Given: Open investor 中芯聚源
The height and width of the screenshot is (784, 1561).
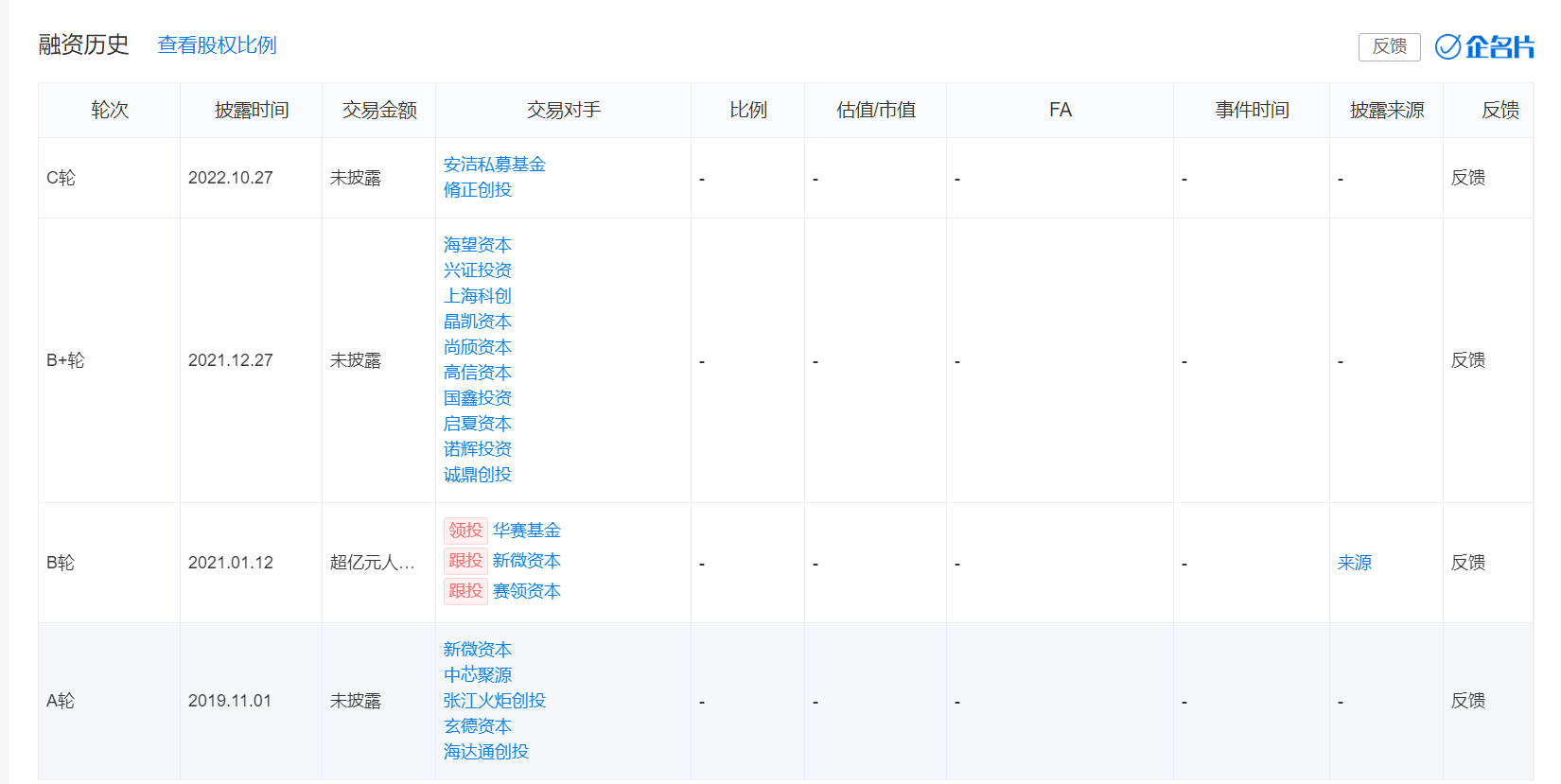Looking at the screenshot, I should 478,675.
